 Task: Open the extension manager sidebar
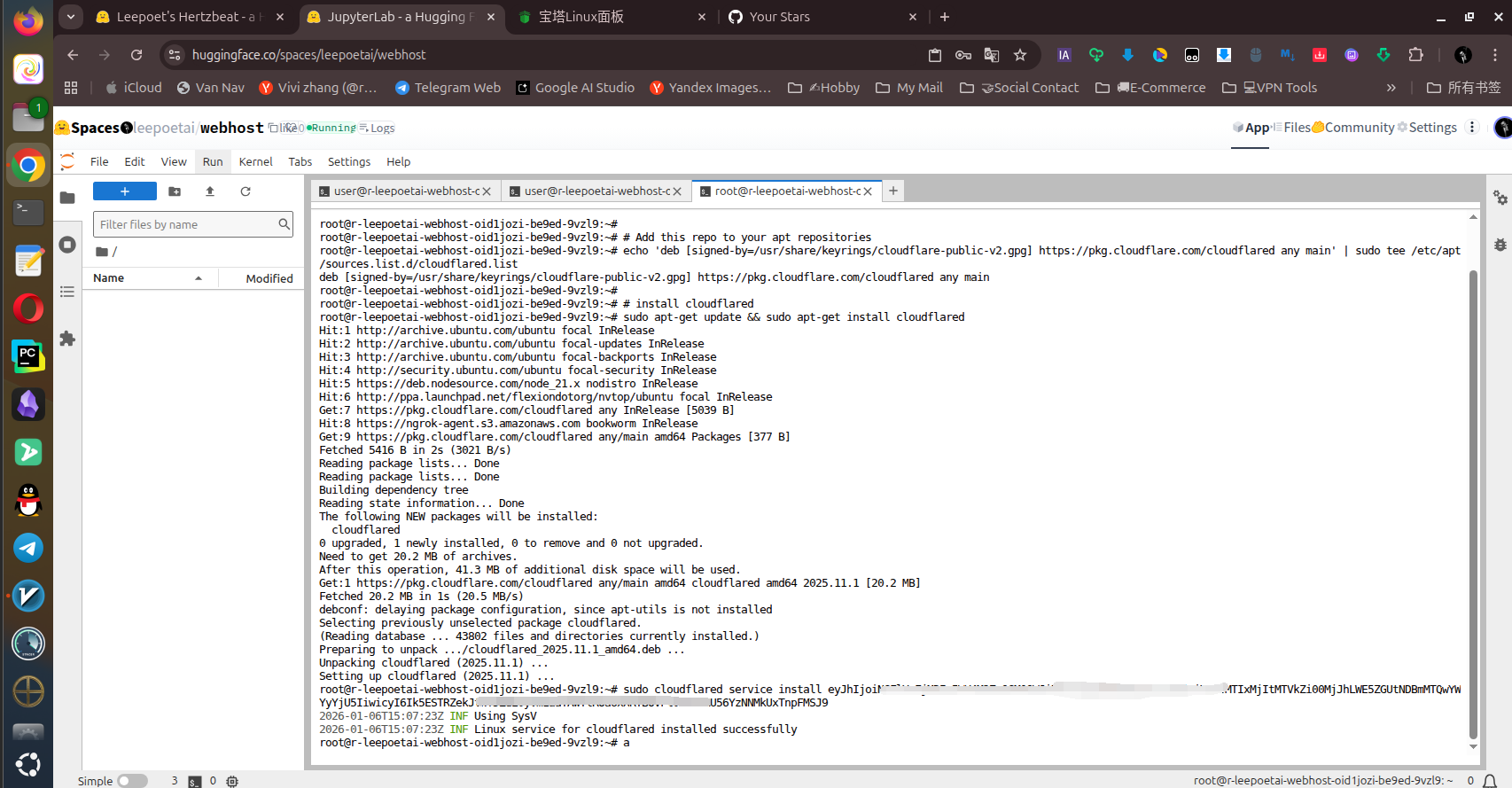[67, 339]
